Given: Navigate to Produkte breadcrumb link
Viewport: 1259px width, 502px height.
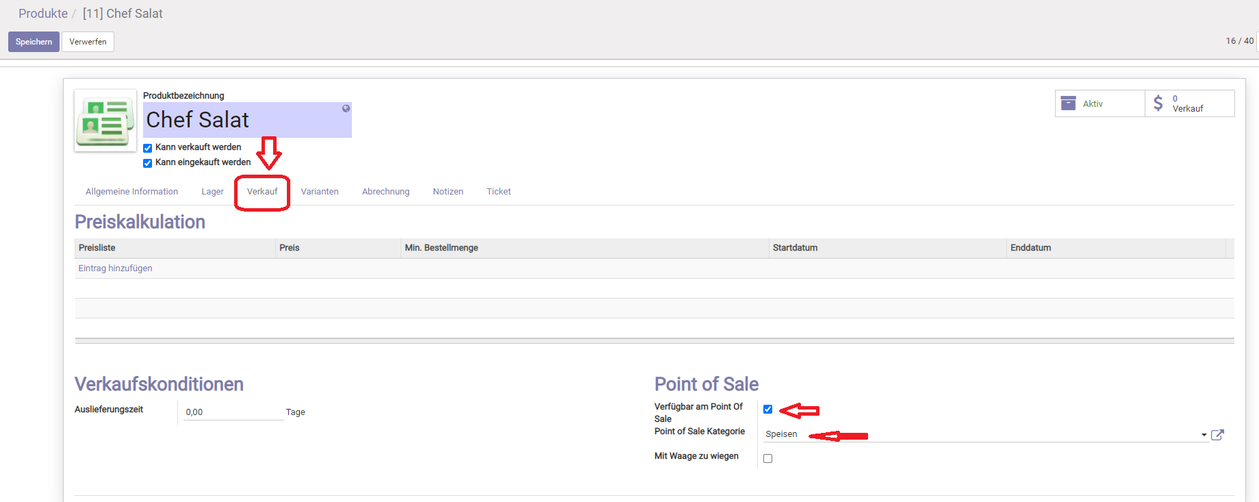Looking at the screenshot, I should (43, 14).
